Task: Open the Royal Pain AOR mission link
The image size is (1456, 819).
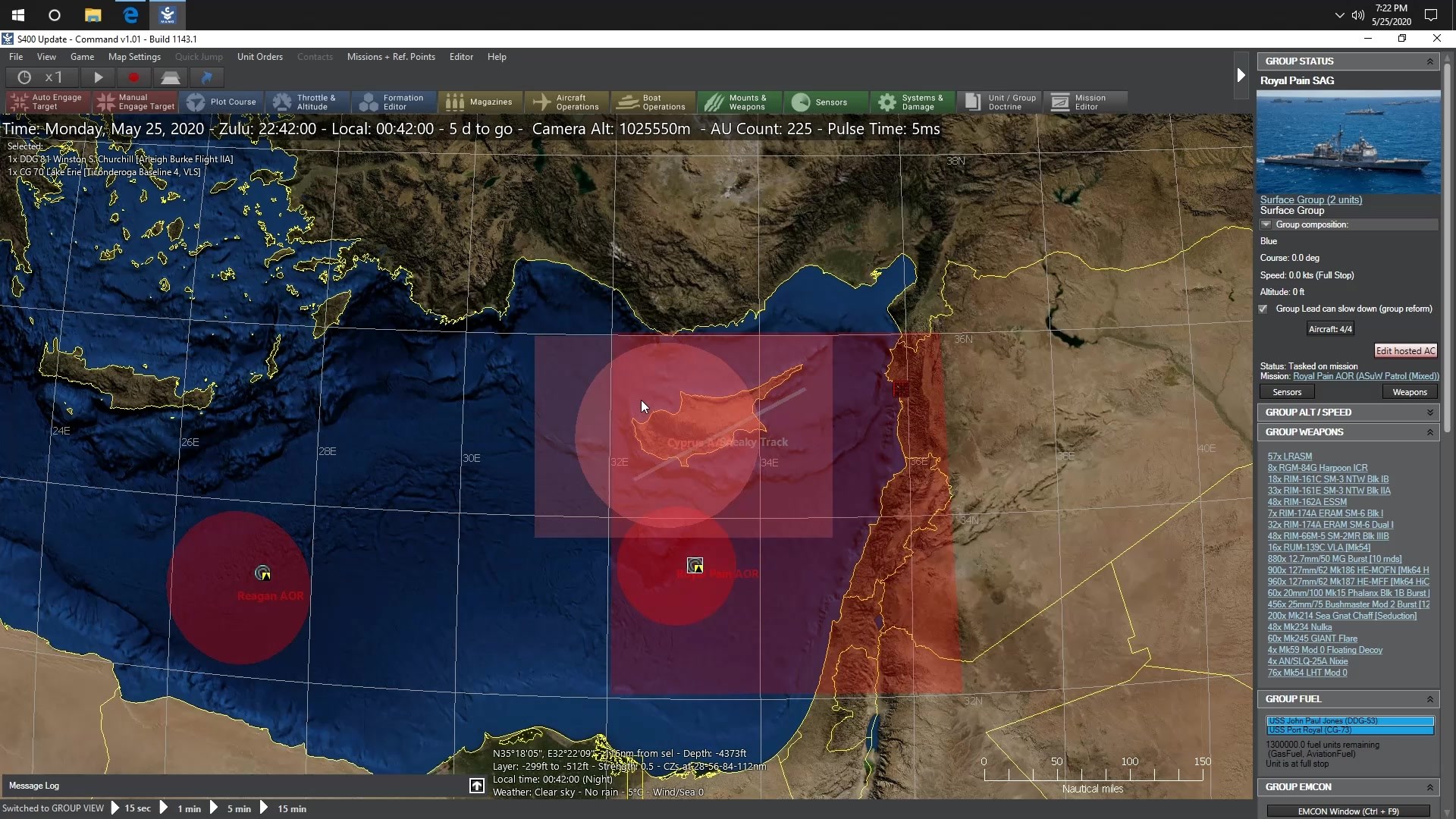Action: click(1366, 376)
